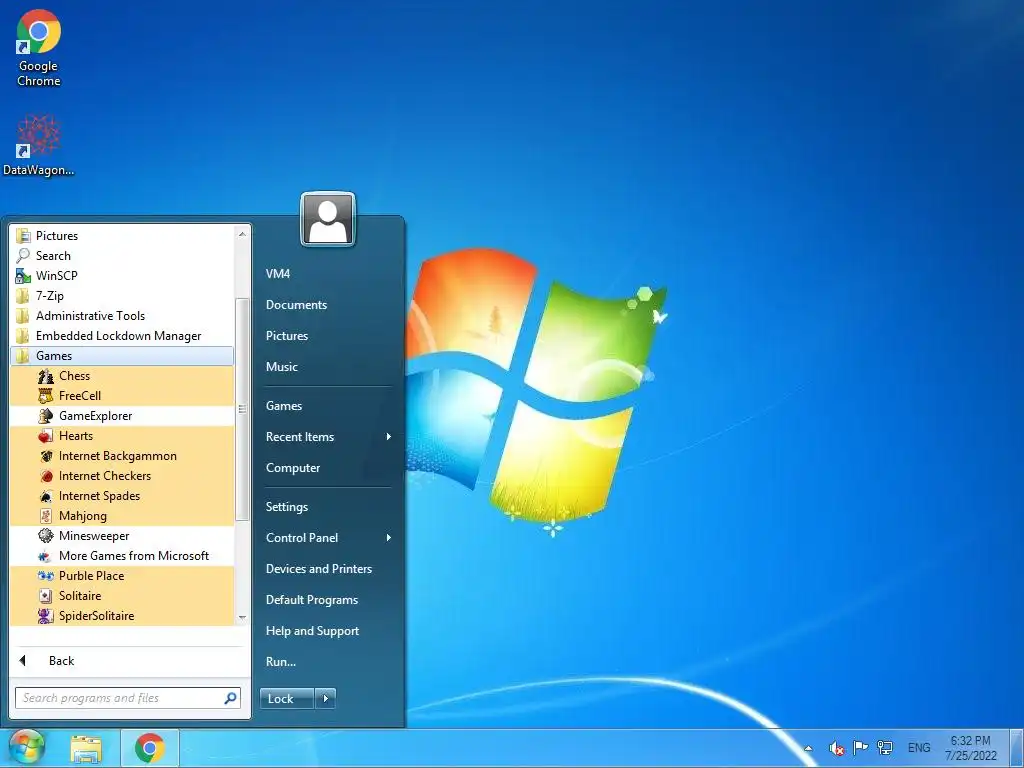Open VM4 user folder
The width and height of the screenshot is (1024, 768).
[278, 274]
